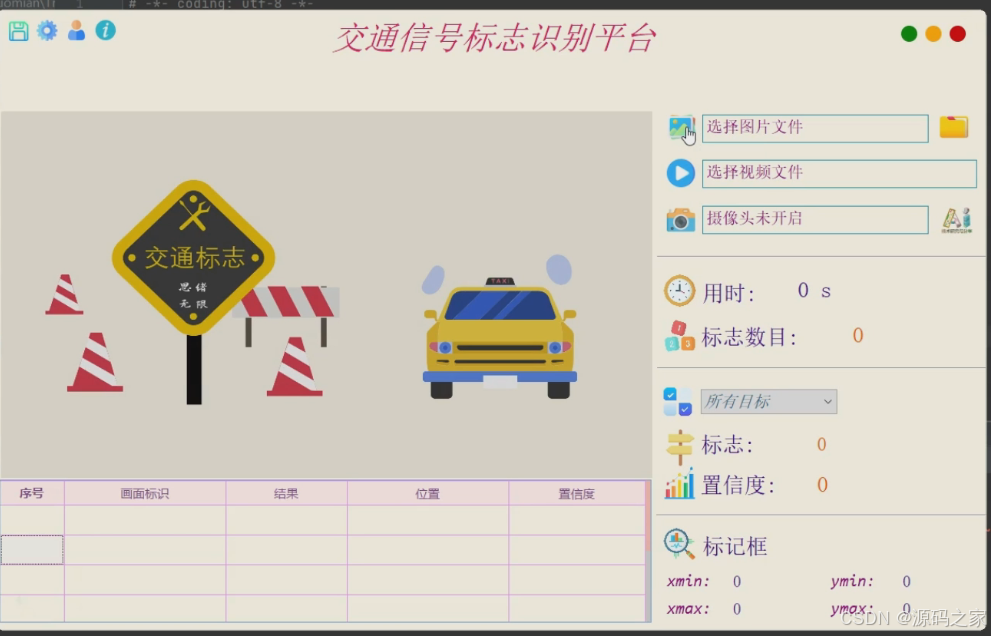The width and height of the screenshot is (991, 636).
Task: Click the red window control dot
Action: (958, 34)
